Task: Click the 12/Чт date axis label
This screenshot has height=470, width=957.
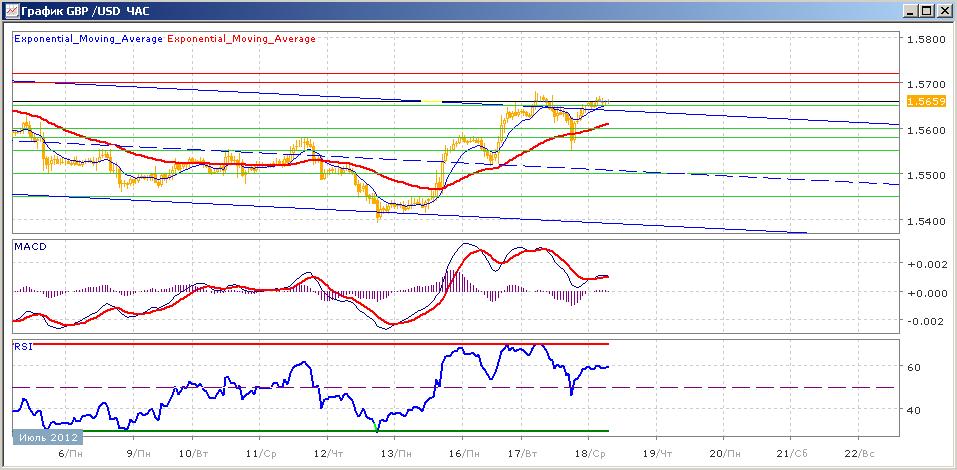Action: (x=330, y=454)
